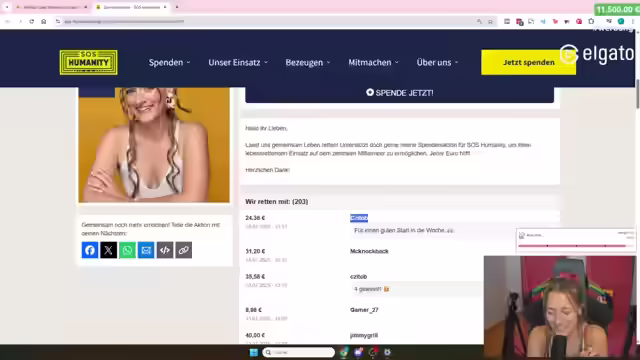Click the 31,20 € donation amount
640x360 pixels.
255,251
